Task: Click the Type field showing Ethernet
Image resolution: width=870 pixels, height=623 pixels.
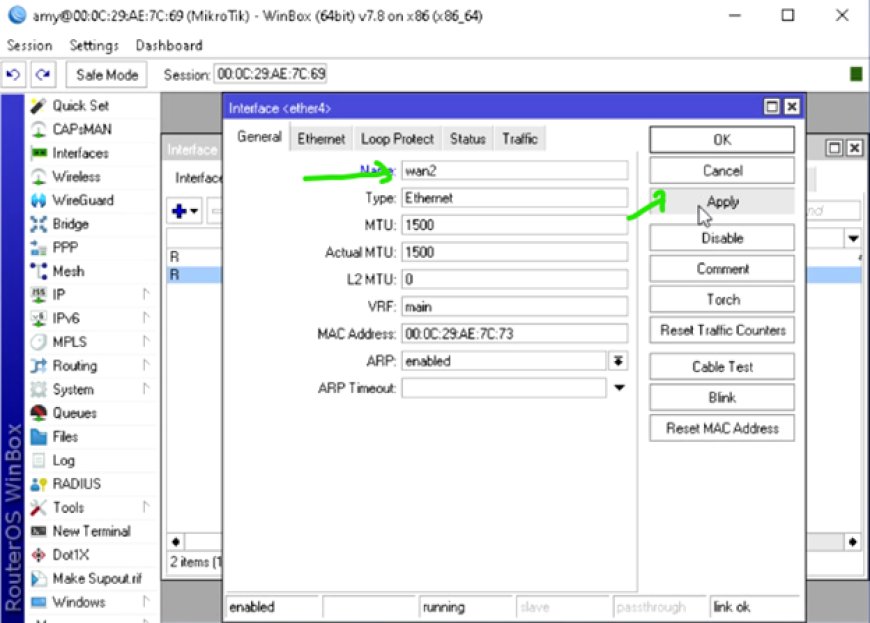Action: [x=515, y=198]
